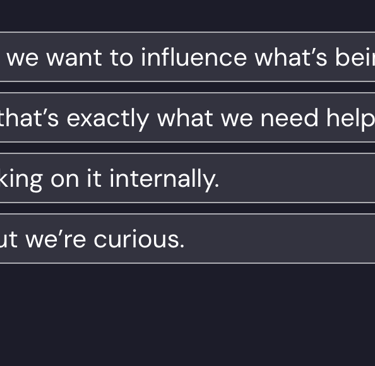This screenshot has width=375, height=366.
Task: Tap the text 'we want to influence'
Action: coord(127,57)
